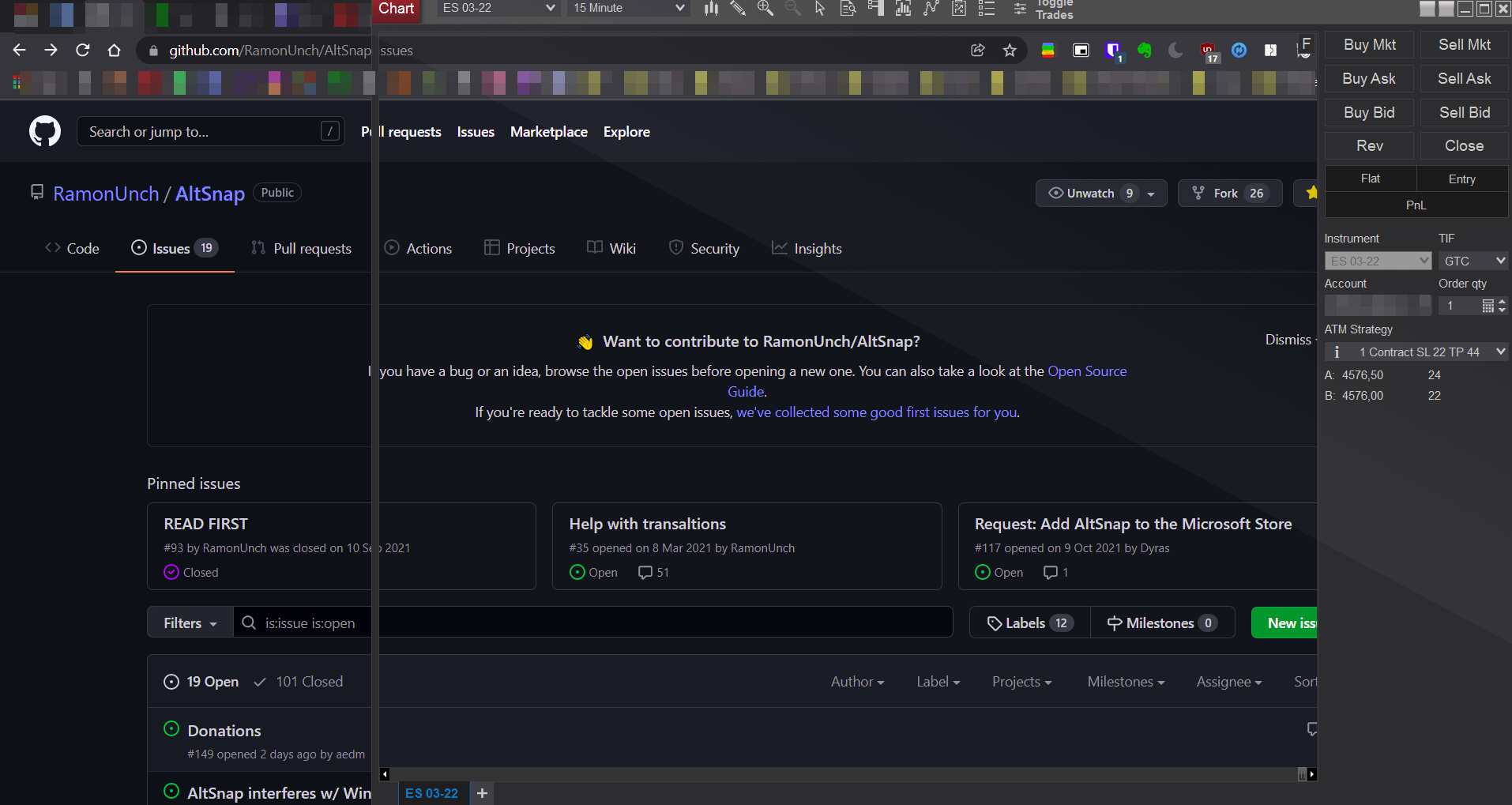This screenshot has height=805, width=1512.
Task: Click the GitHub logo
Action: [45, 131]
